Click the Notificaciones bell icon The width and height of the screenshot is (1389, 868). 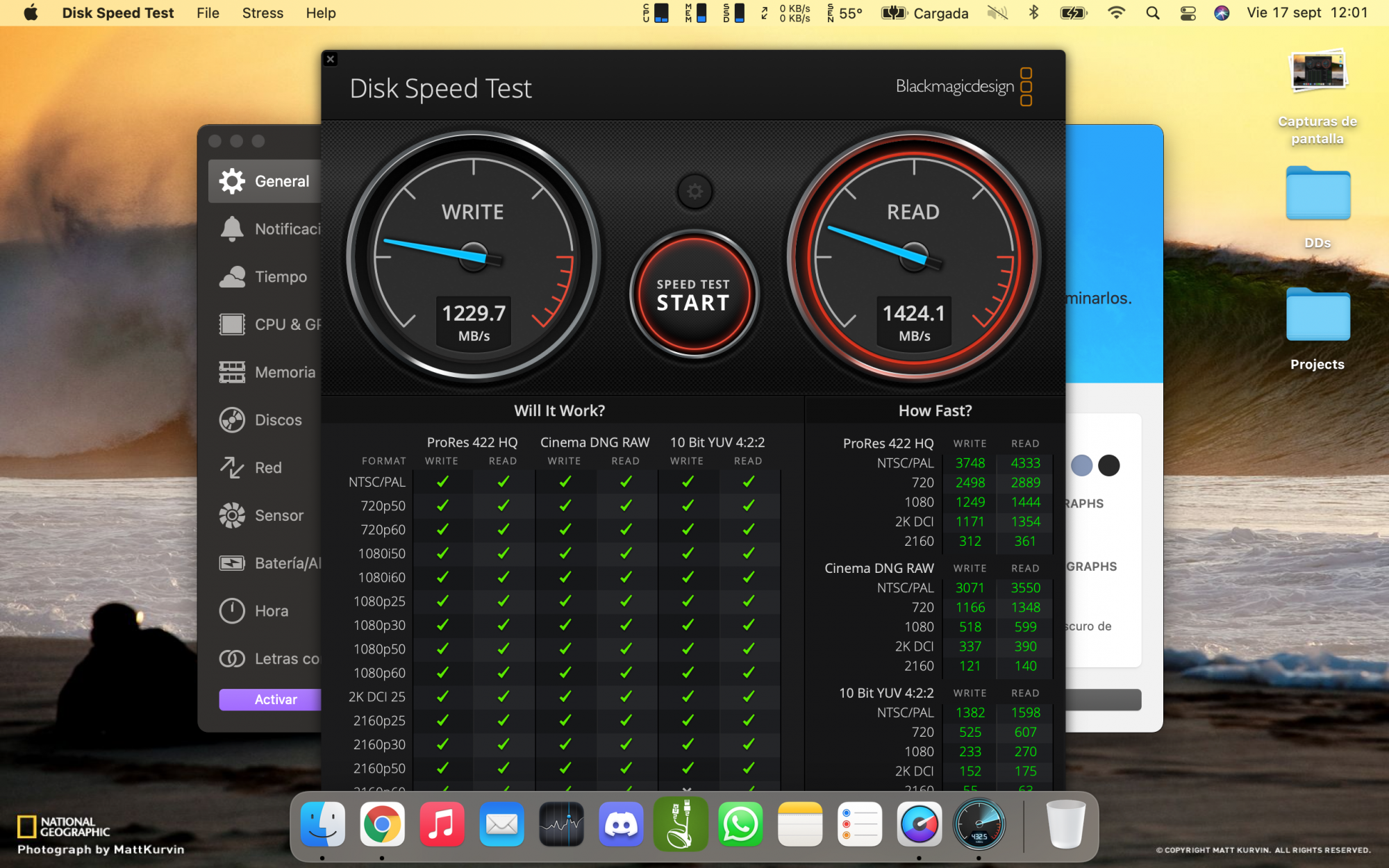click(x=232, y=229)
